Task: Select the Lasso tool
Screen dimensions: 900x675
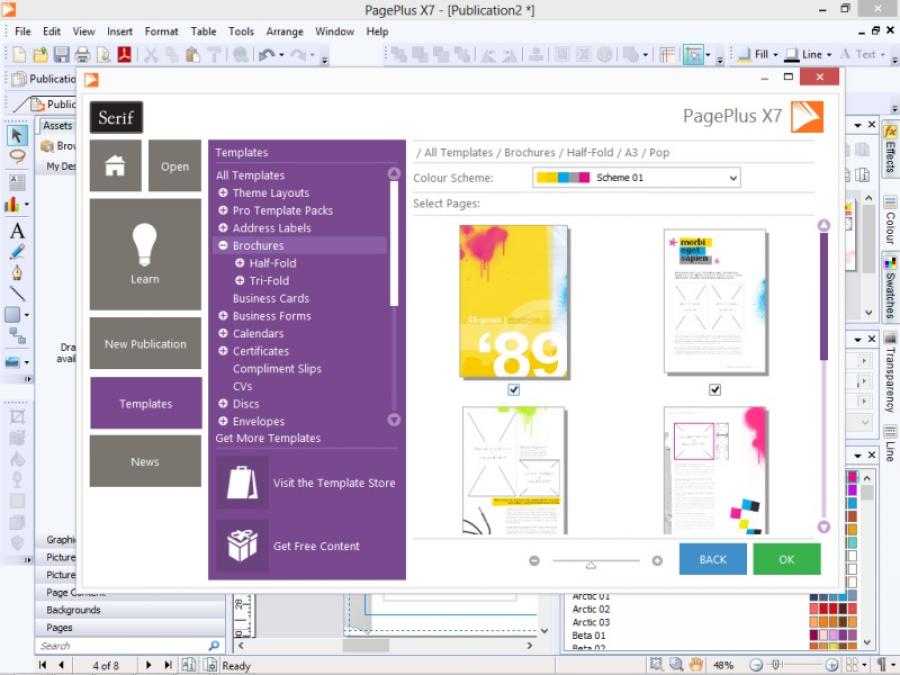Action: (17, 156)
